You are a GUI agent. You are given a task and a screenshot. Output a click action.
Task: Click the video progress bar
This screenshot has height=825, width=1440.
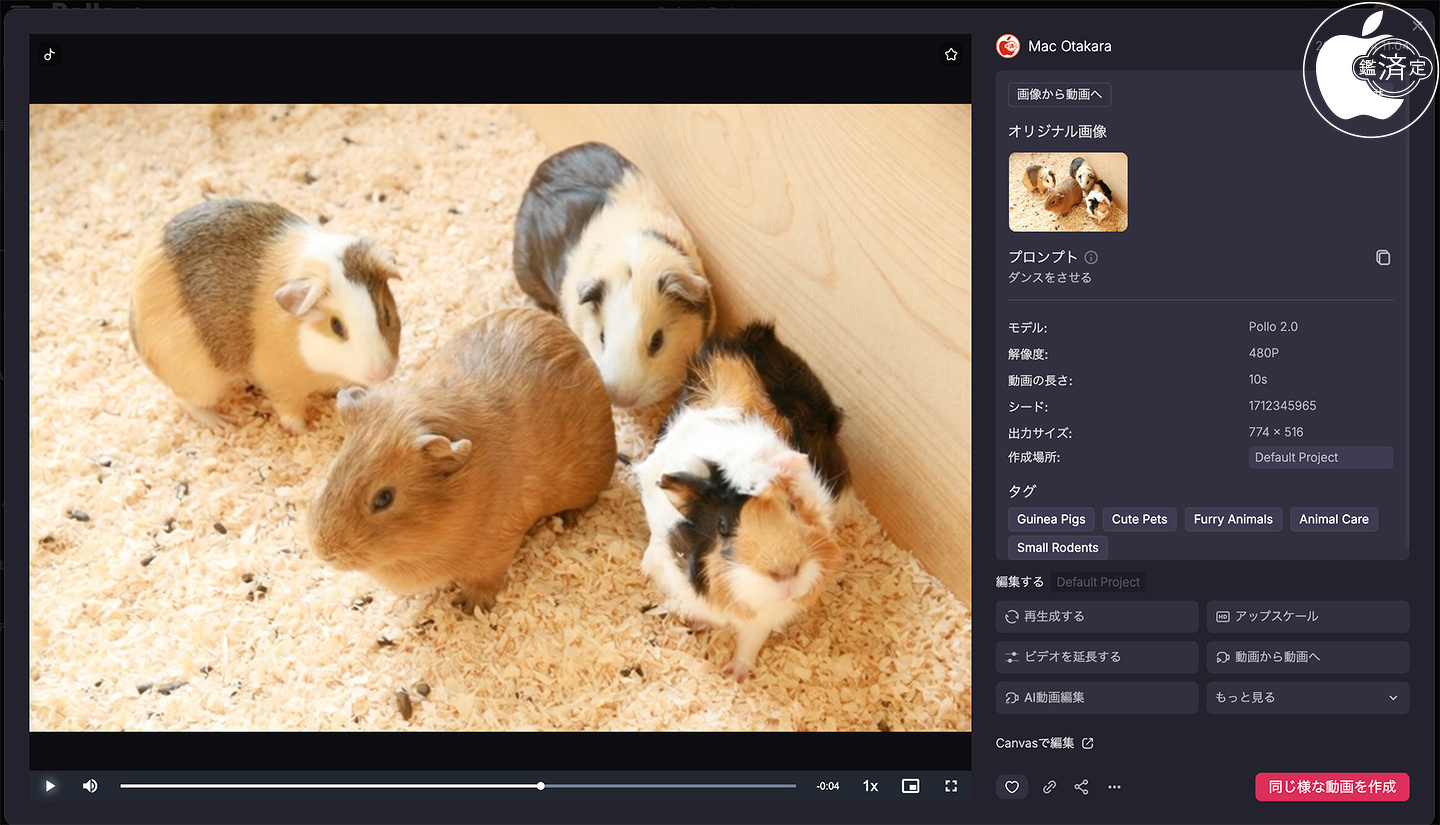pyautogui.click(x=458, y=786)
